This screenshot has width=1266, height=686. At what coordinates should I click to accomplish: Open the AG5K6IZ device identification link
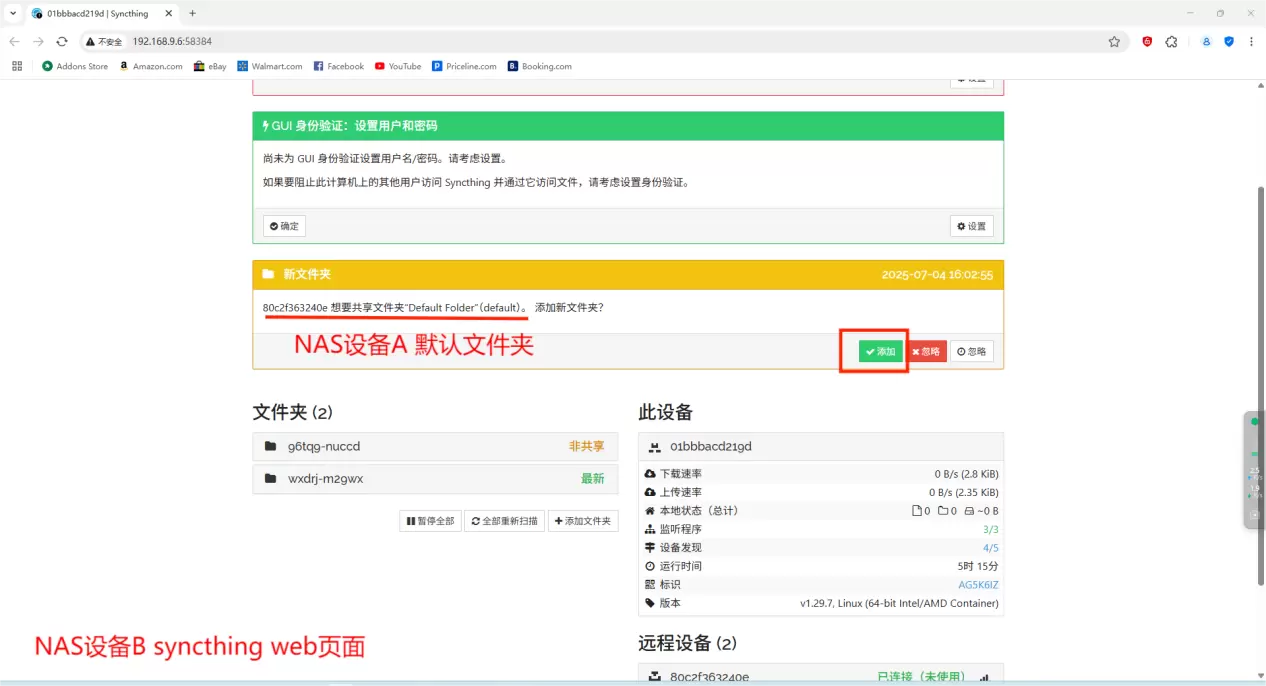point(978,585)
